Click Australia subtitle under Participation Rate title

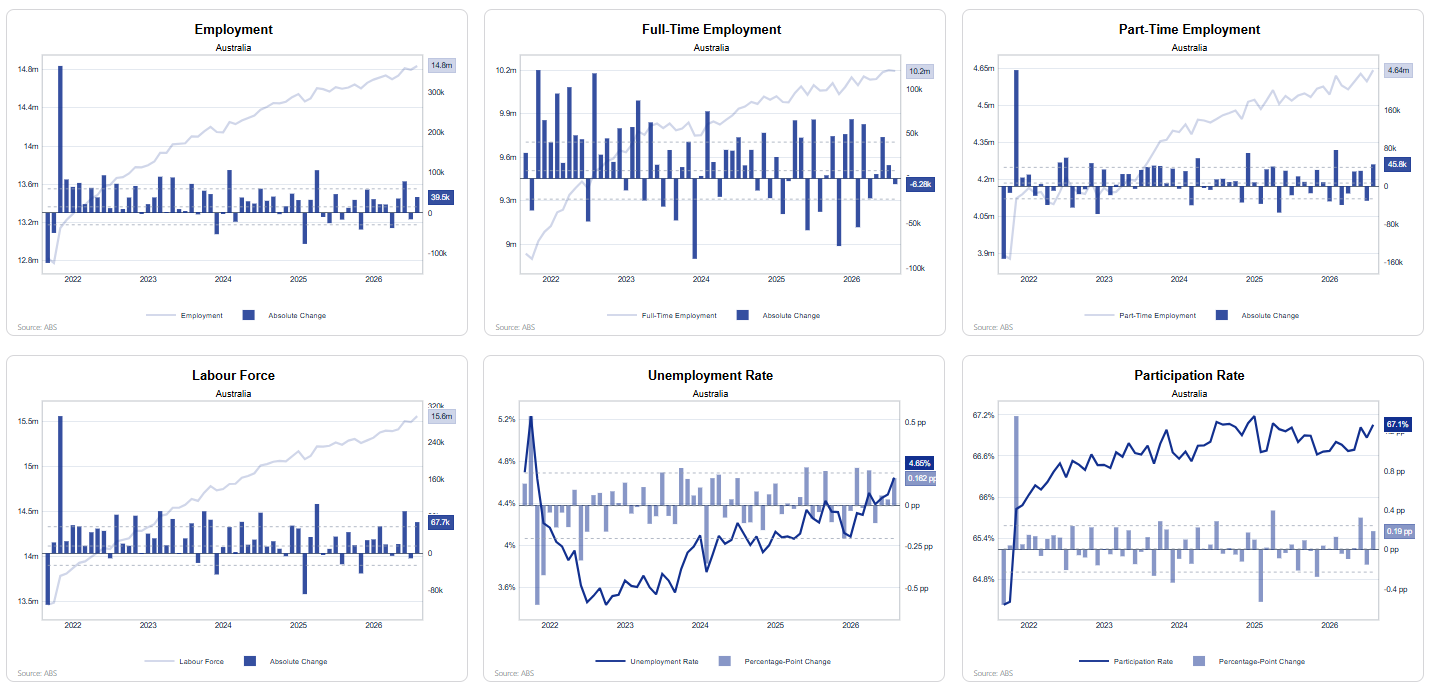click(x=1190, y=394)
